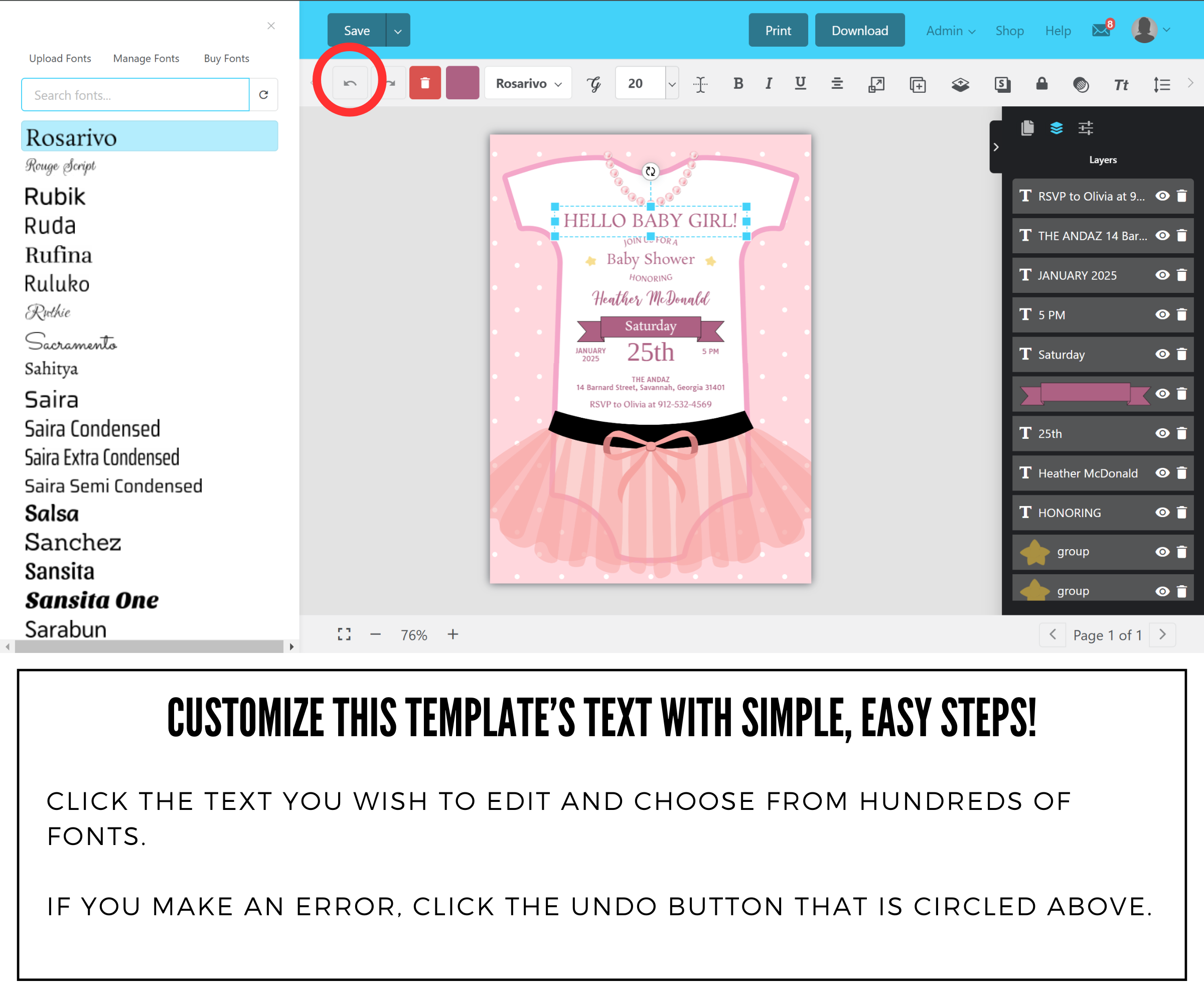The width and height of the screenshot is (1204, 1003).
Task: Open the mauve text color swatch
Action: click(462, 84)
